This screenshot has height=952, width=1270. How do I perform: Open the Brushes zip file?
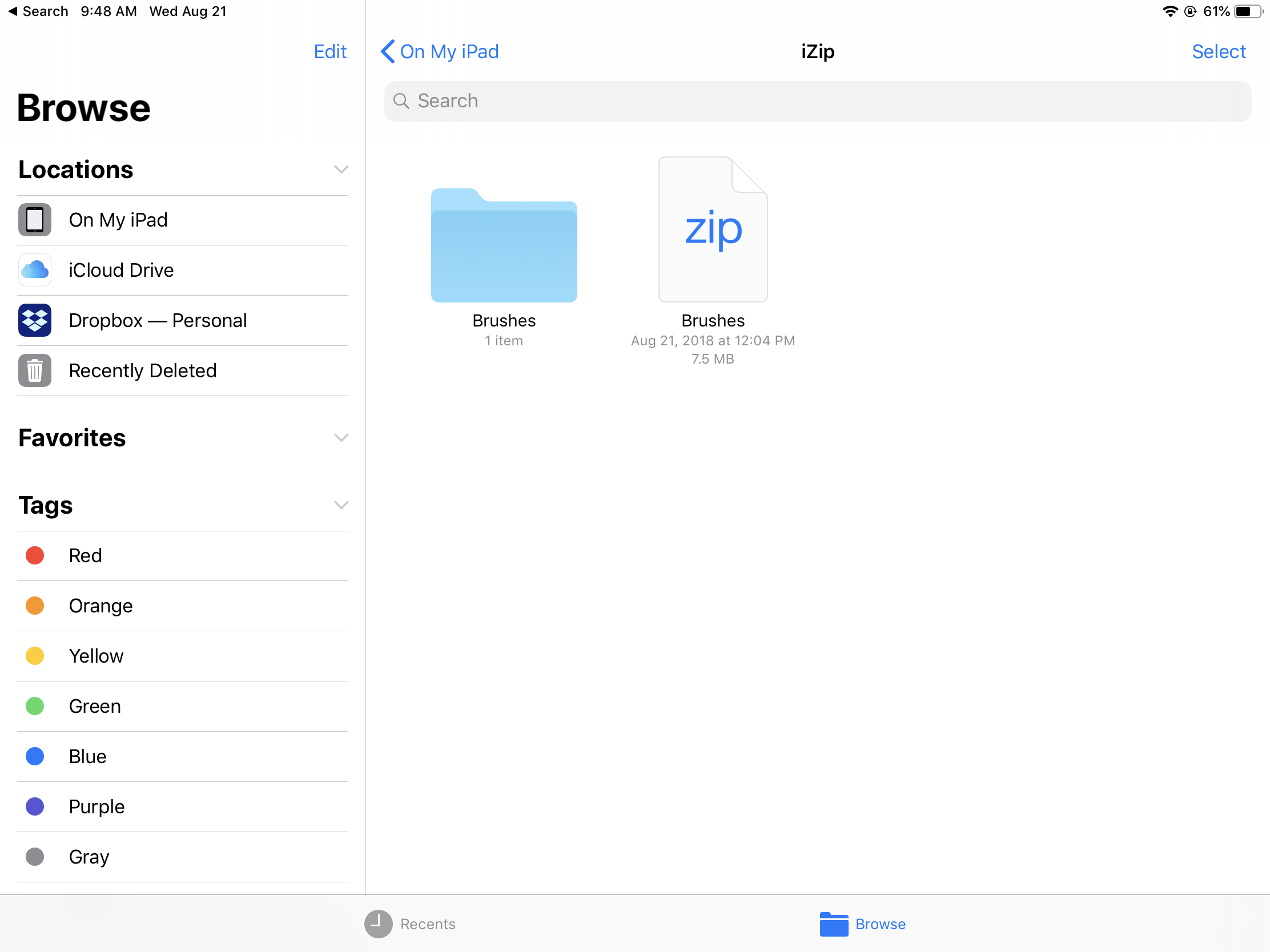point(713,229)
